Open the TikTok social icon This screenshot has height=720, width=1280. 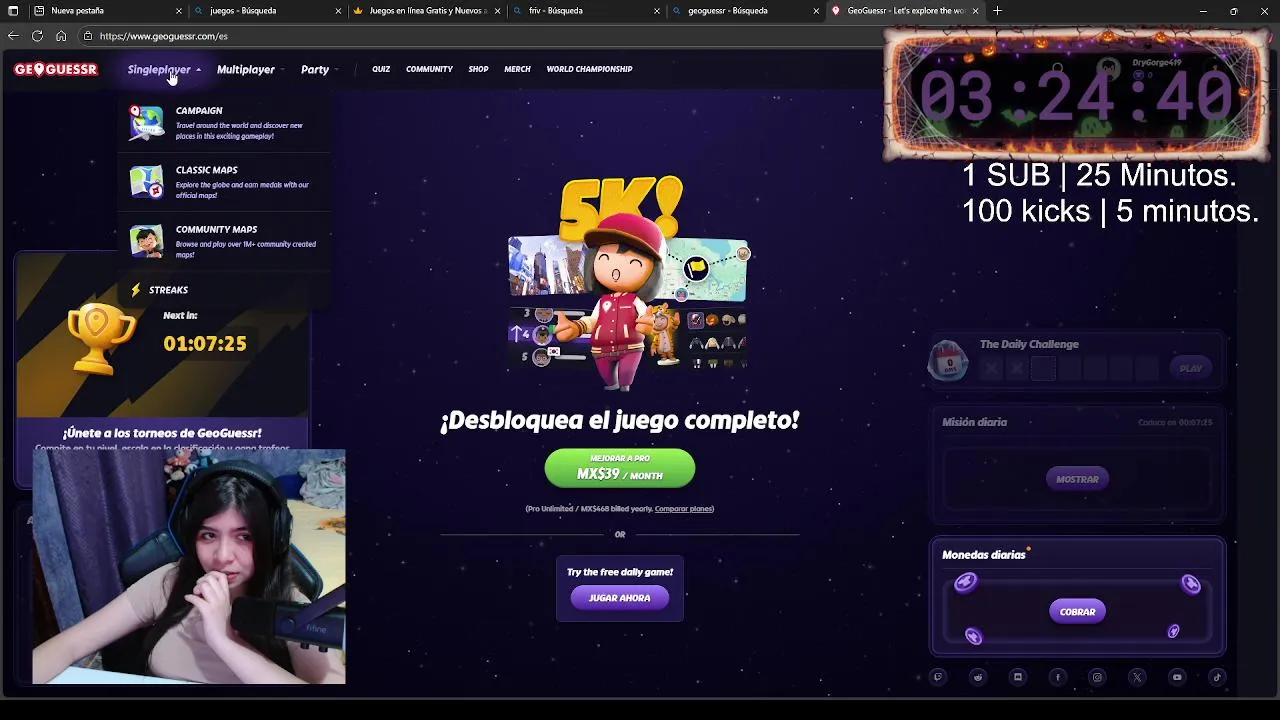coord(1217,677)
